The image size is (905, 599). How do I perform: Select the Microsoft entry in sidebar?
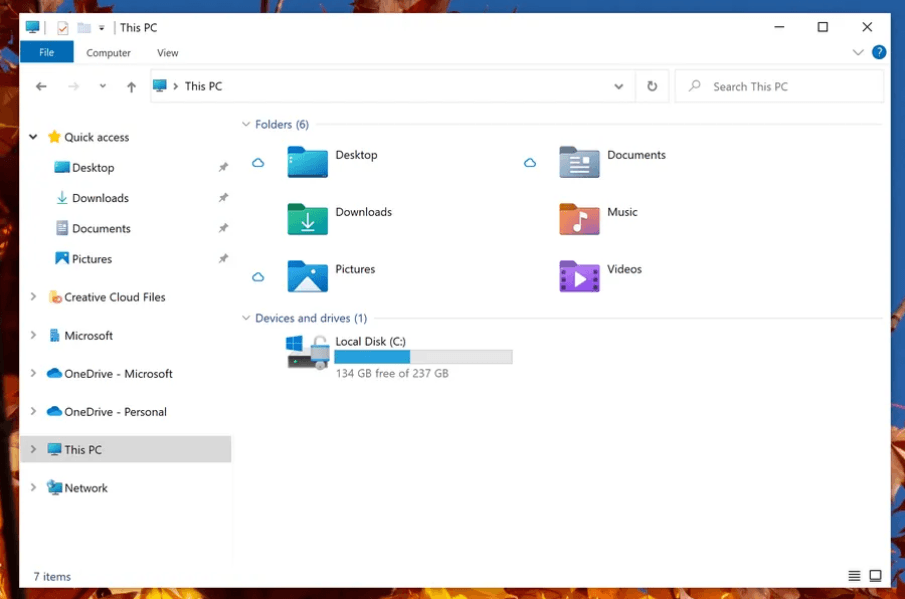(x=88, y=335)
